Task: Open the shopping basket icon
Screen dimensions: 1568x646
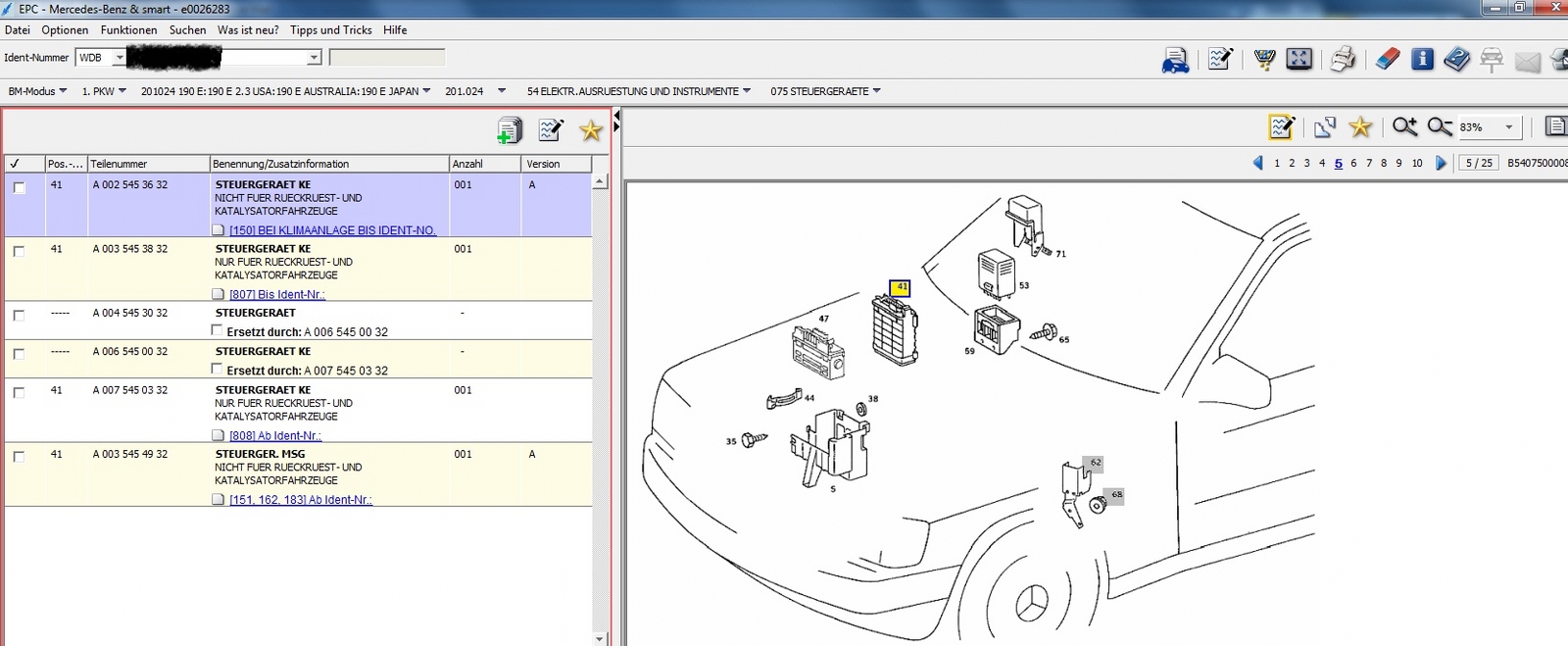Action: coord(1264,60)
